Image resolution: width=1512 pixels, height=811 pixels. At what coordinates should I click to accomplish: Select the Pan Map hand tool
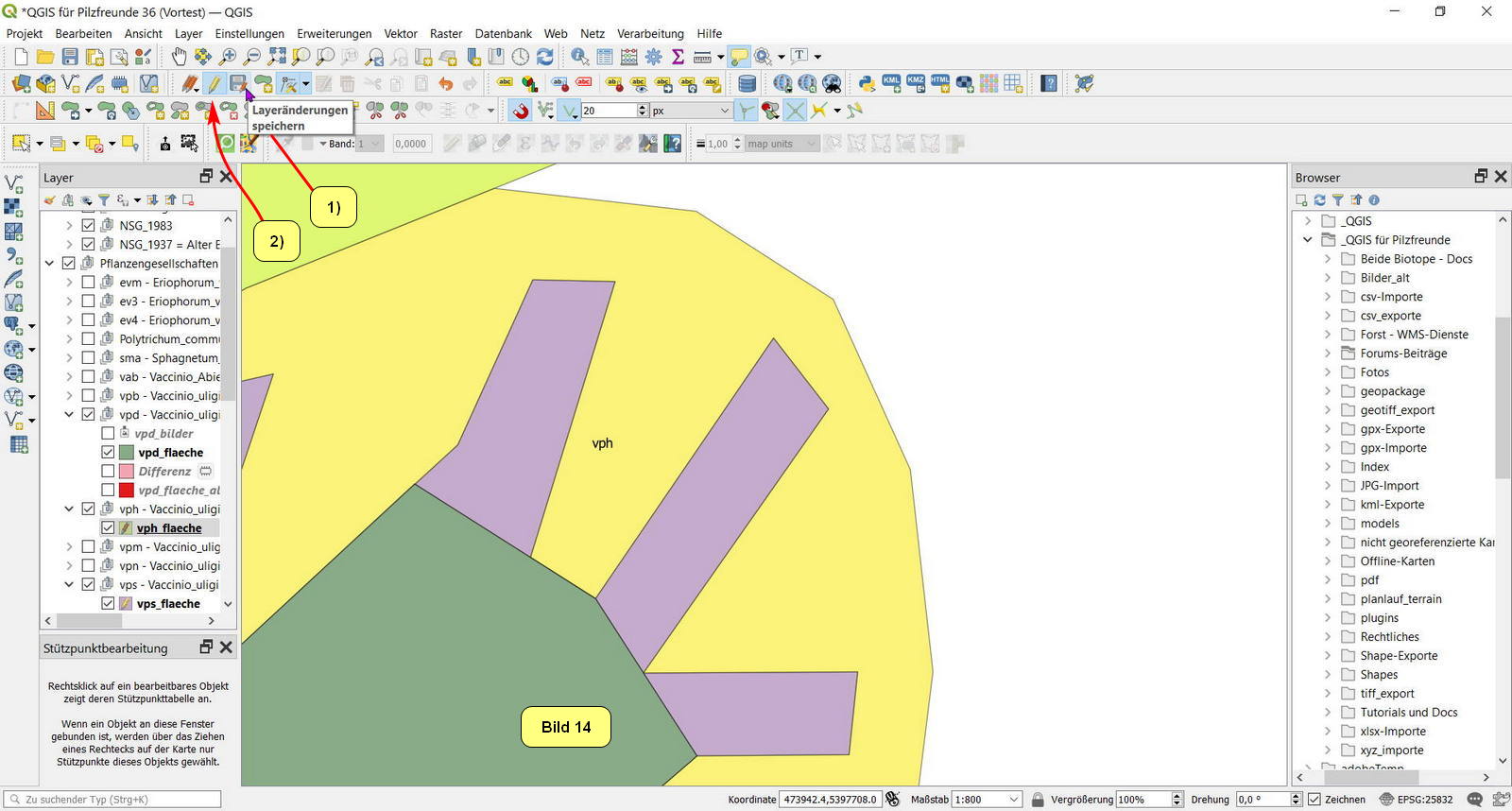179,57
